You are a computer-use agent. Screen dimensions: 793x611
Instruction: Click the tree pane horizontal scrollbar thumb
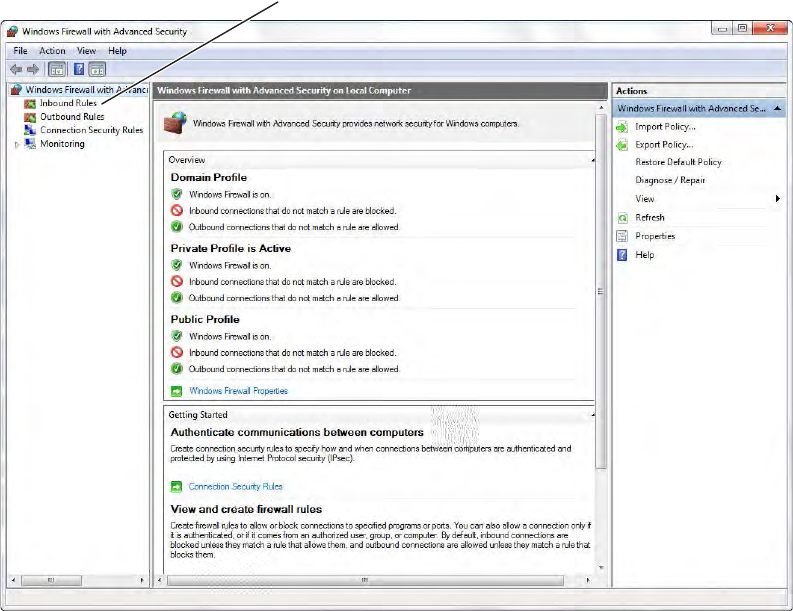(x=51, y=580)
